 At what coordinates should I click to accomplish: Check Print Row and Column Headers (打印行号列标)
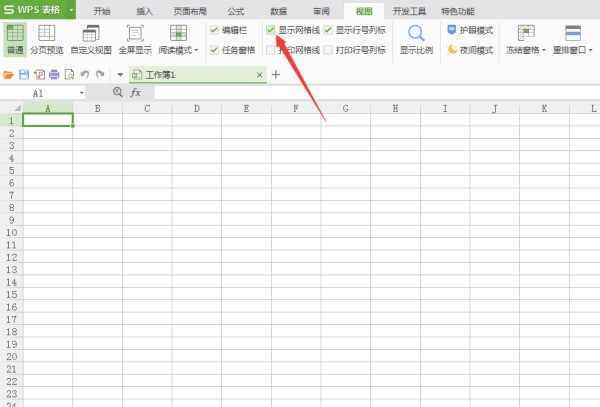click(x=328, y=50)
